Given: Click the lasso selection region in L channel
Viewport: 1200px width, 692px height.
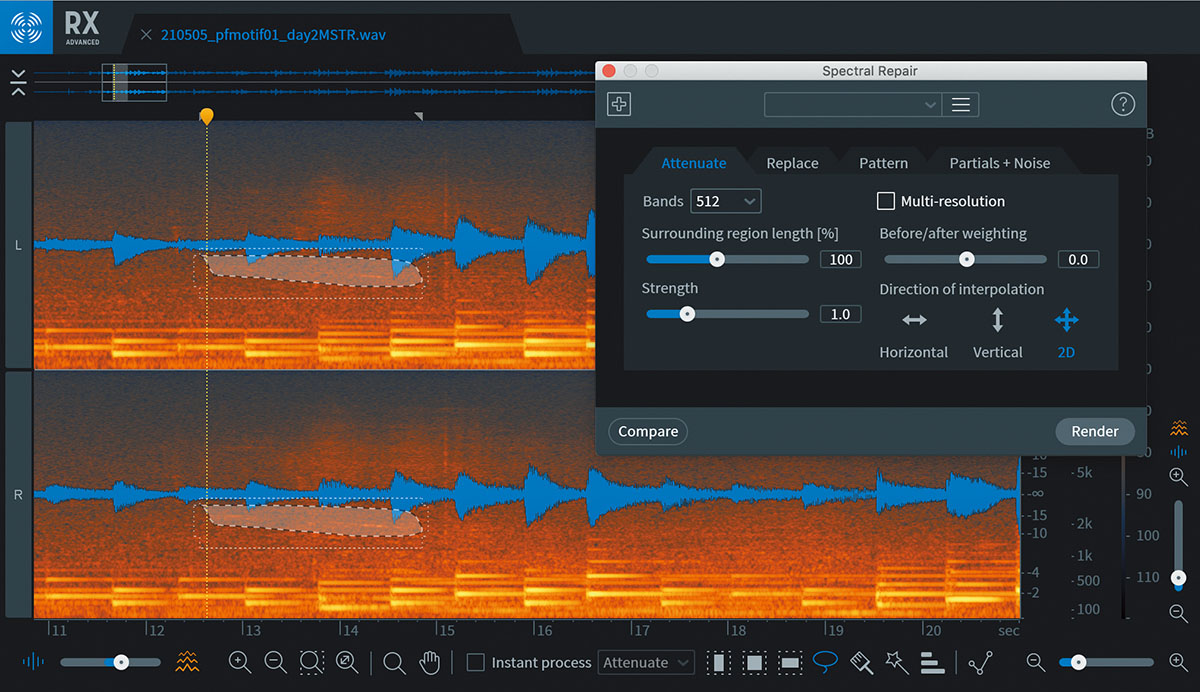Looking at the screenshot, I should (x=312, y=270).
